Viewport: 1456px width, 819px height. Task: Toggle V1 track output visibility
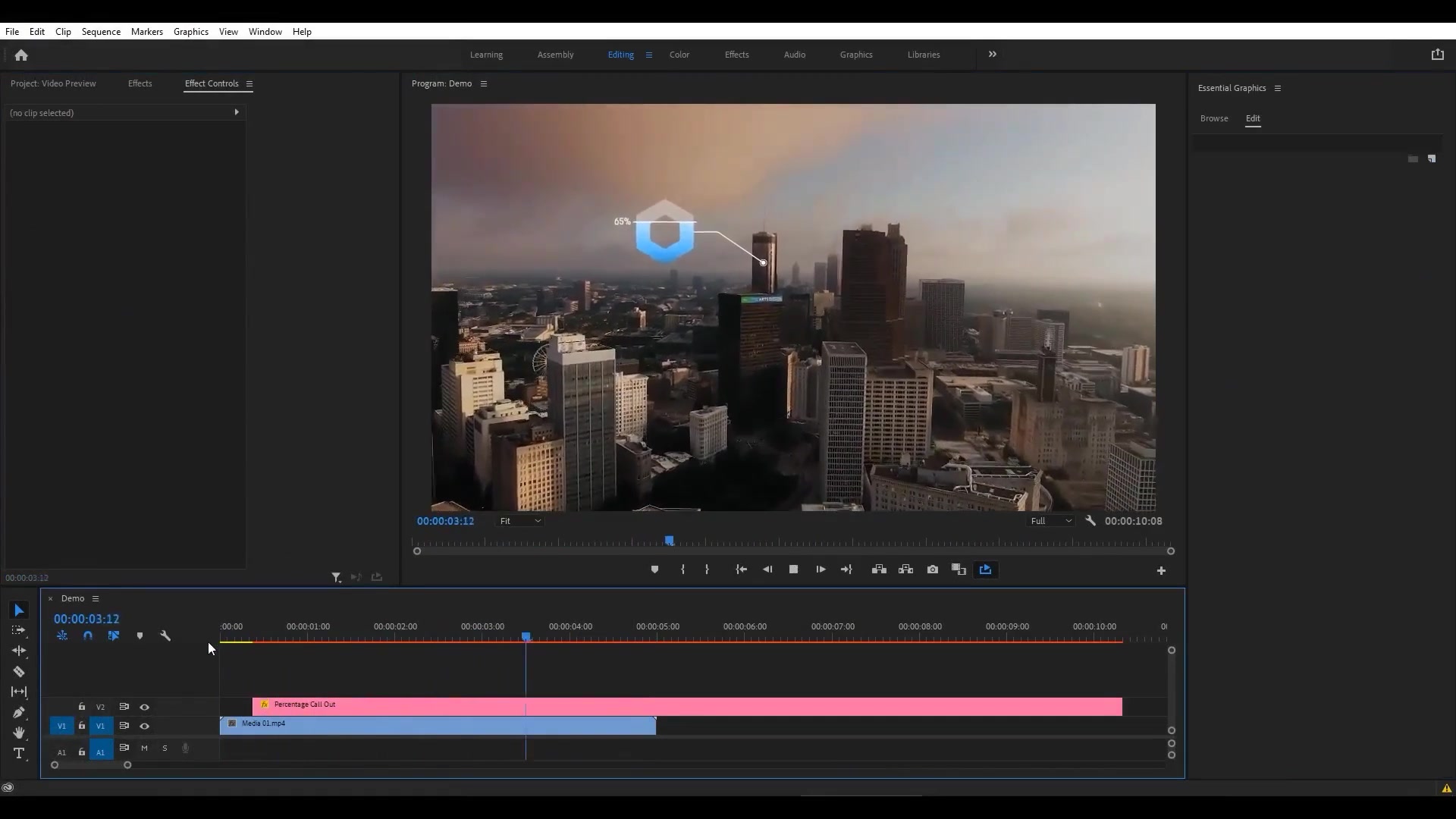[x=144, y=725]
